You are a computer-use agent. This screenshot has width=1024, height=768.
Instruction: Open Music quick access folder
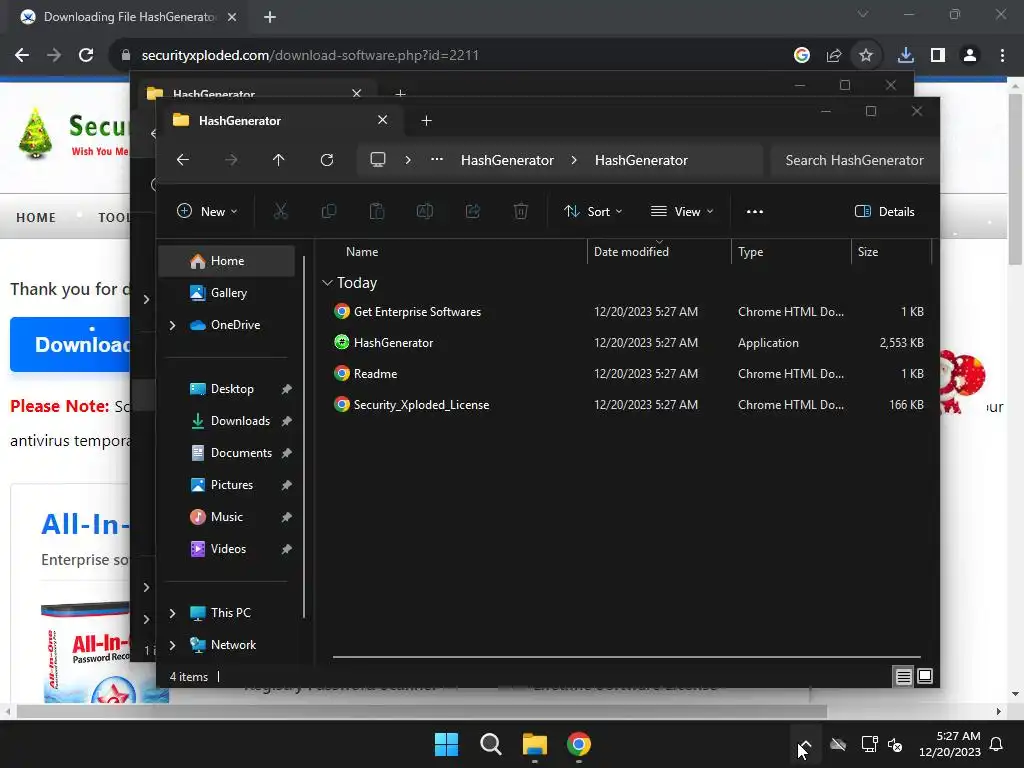[227, 517]
